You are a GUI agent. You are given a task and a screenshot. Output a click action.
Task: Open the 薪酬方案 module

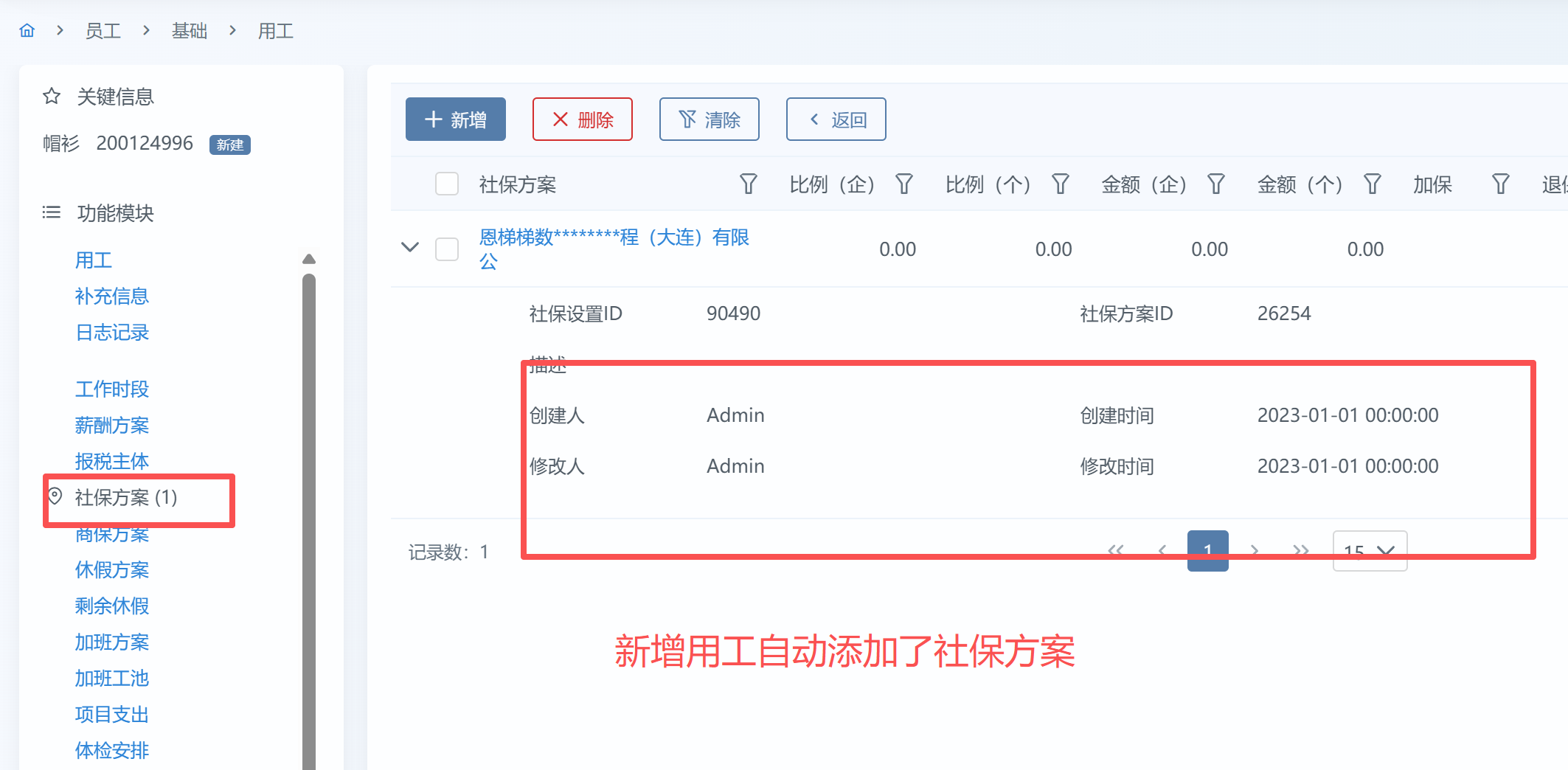[x=112, y=425]
